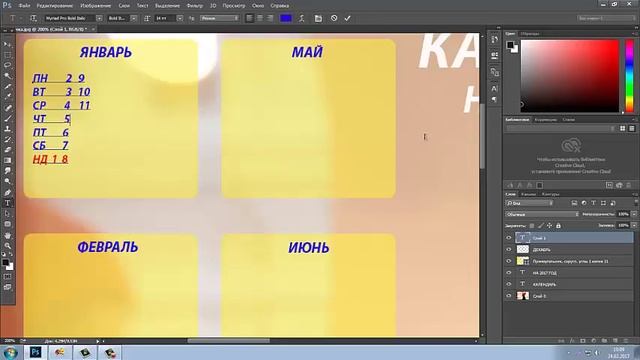Hide the rounded rectangle shape layer
Screen dimensions: 640x360
(509, 261)
